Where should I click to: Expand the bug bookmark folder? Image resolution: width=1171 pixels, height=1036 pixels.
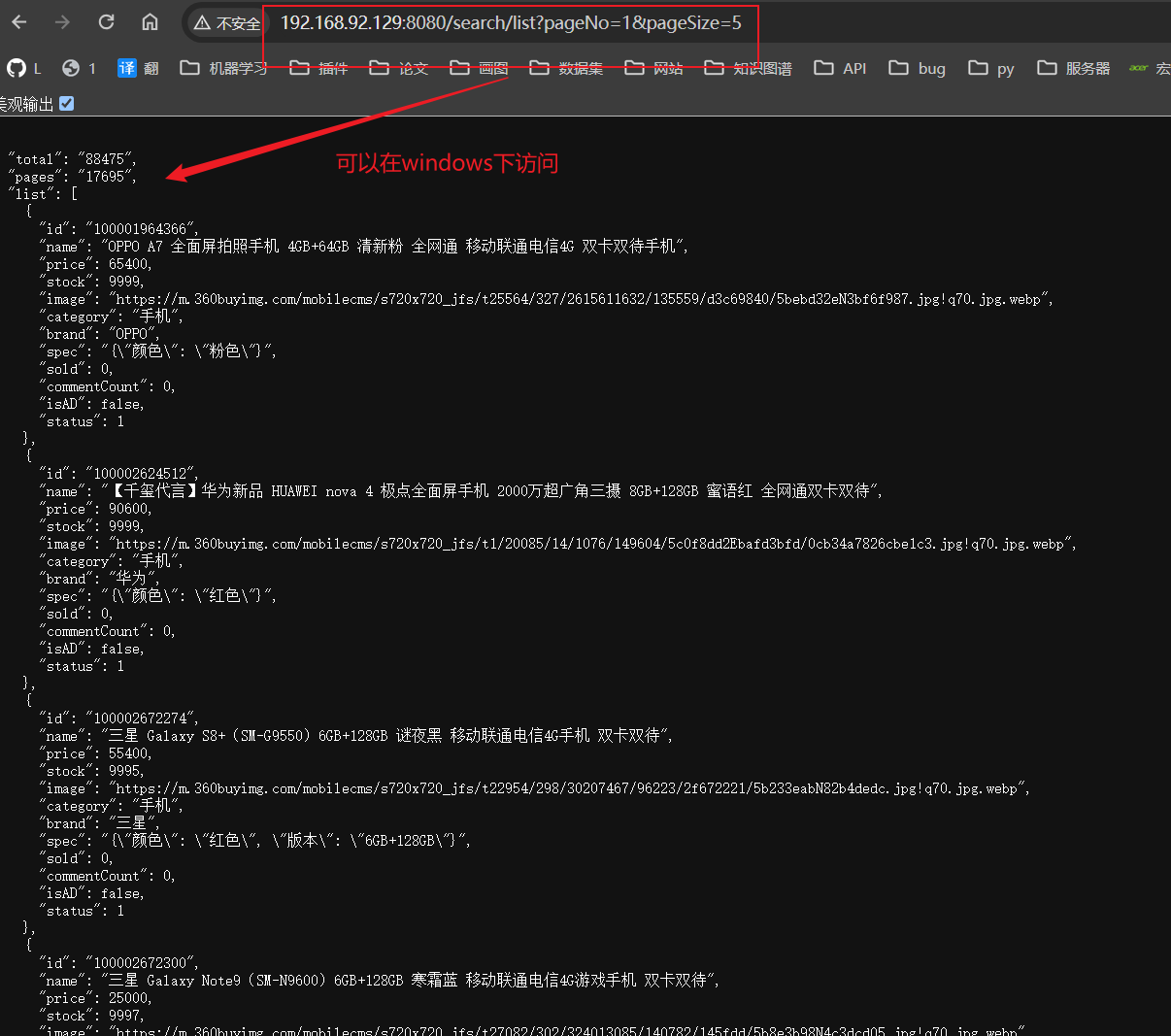(918, 68)
